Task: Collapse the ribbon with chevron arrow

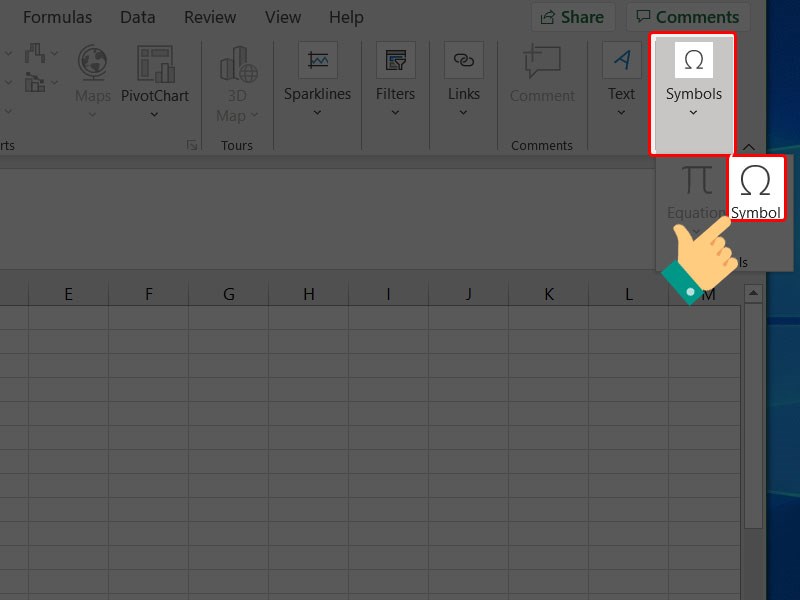Action: tap(748, 146)
